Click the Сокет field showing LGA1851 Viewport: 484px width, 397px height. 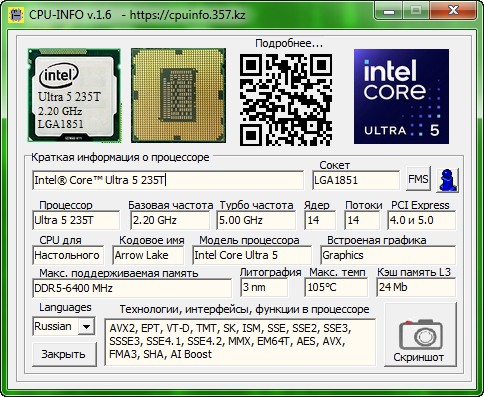tap(356, 180)
